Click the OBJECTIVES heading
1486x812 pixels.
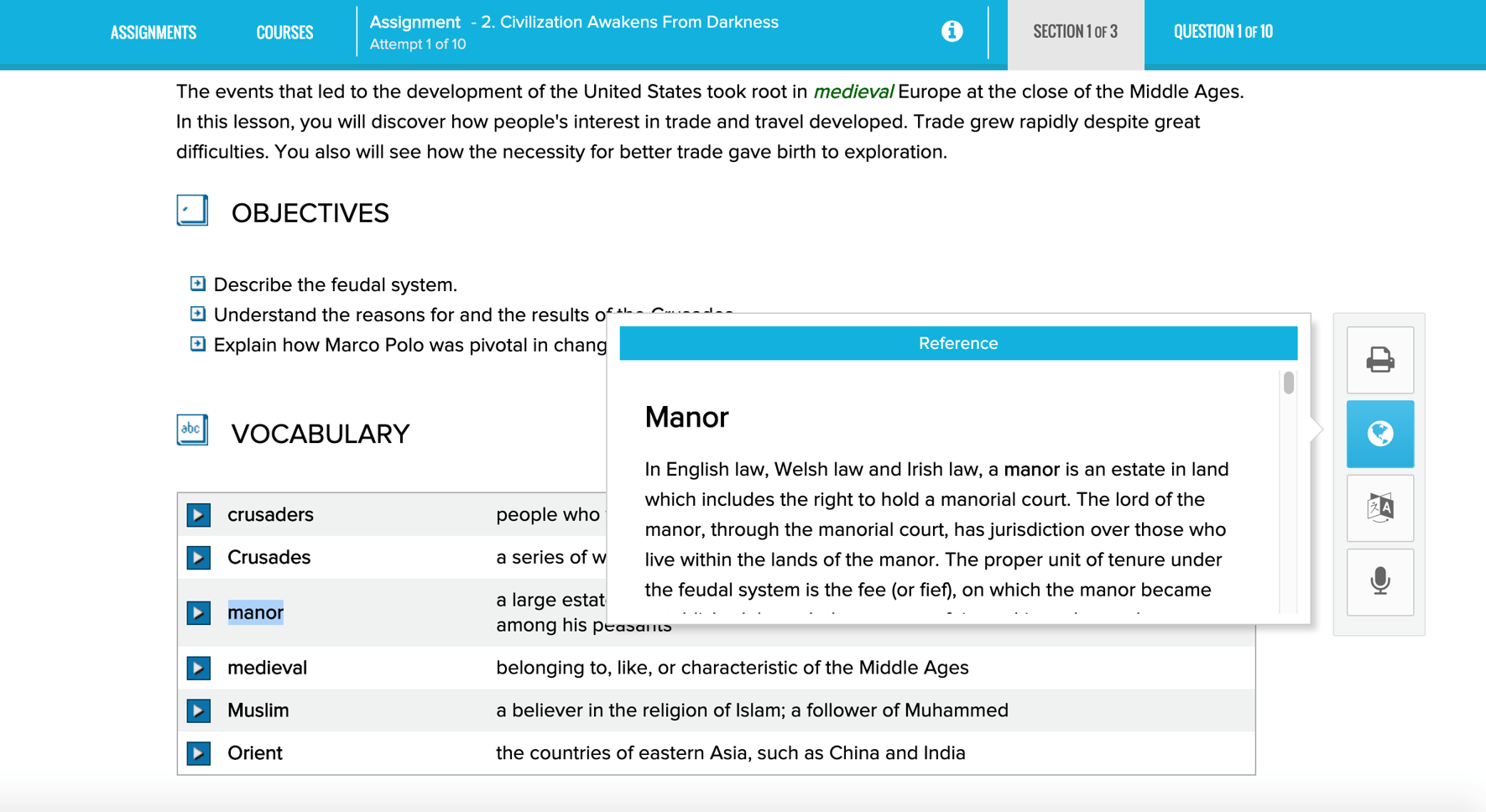click(310, 213)
